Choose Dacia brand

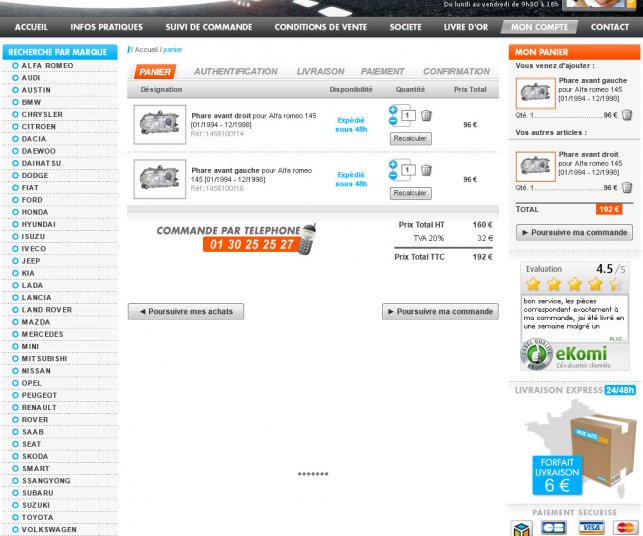(34, 139)
